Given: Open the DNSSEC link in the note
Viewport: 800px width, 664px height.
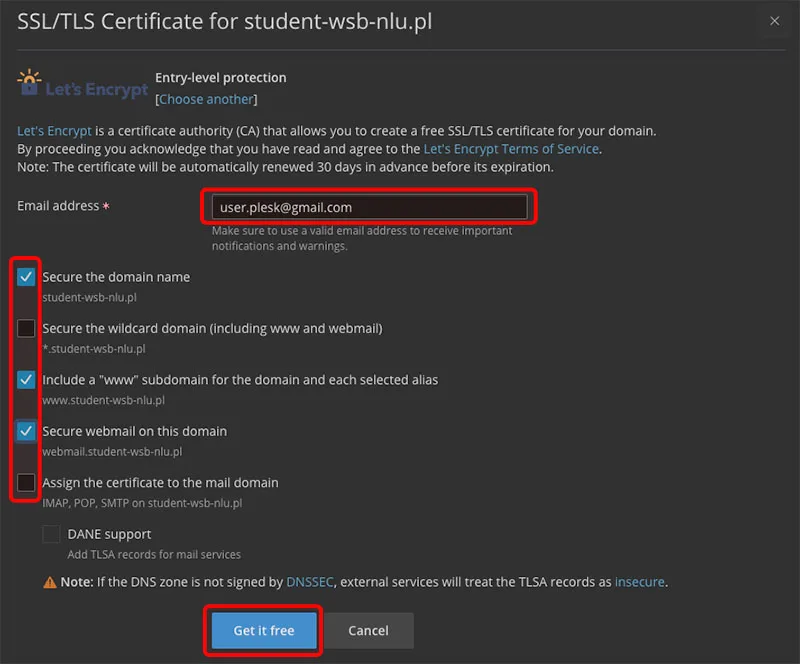Looking at the screenshot, I should click(x=310, y=582).
